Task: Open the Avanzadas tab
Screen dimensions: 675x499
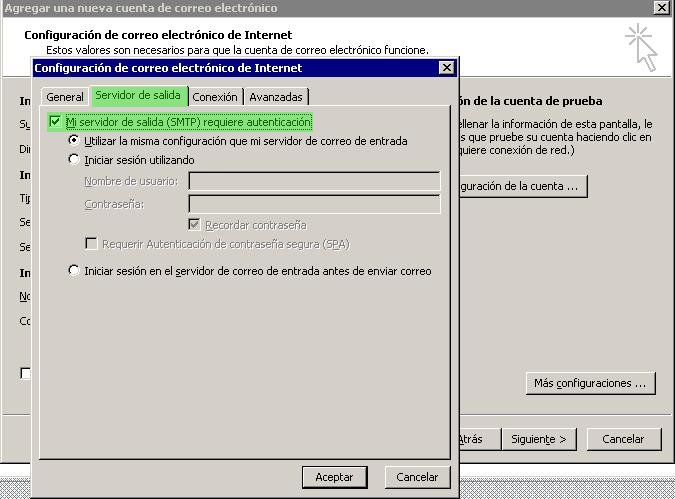Action: click(276, 97)
